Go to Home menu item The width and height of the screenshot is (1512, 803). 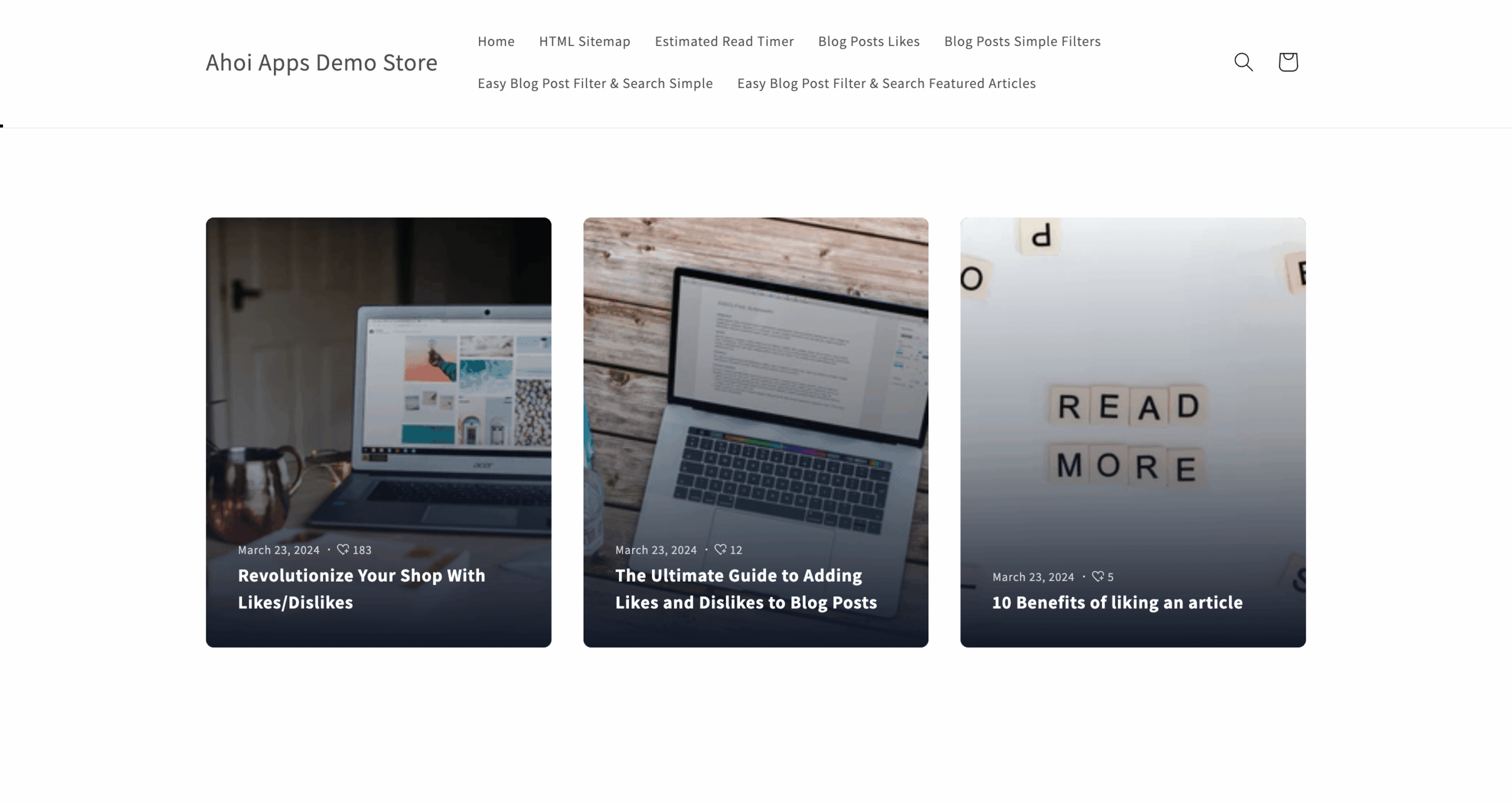tap(496, 41)
